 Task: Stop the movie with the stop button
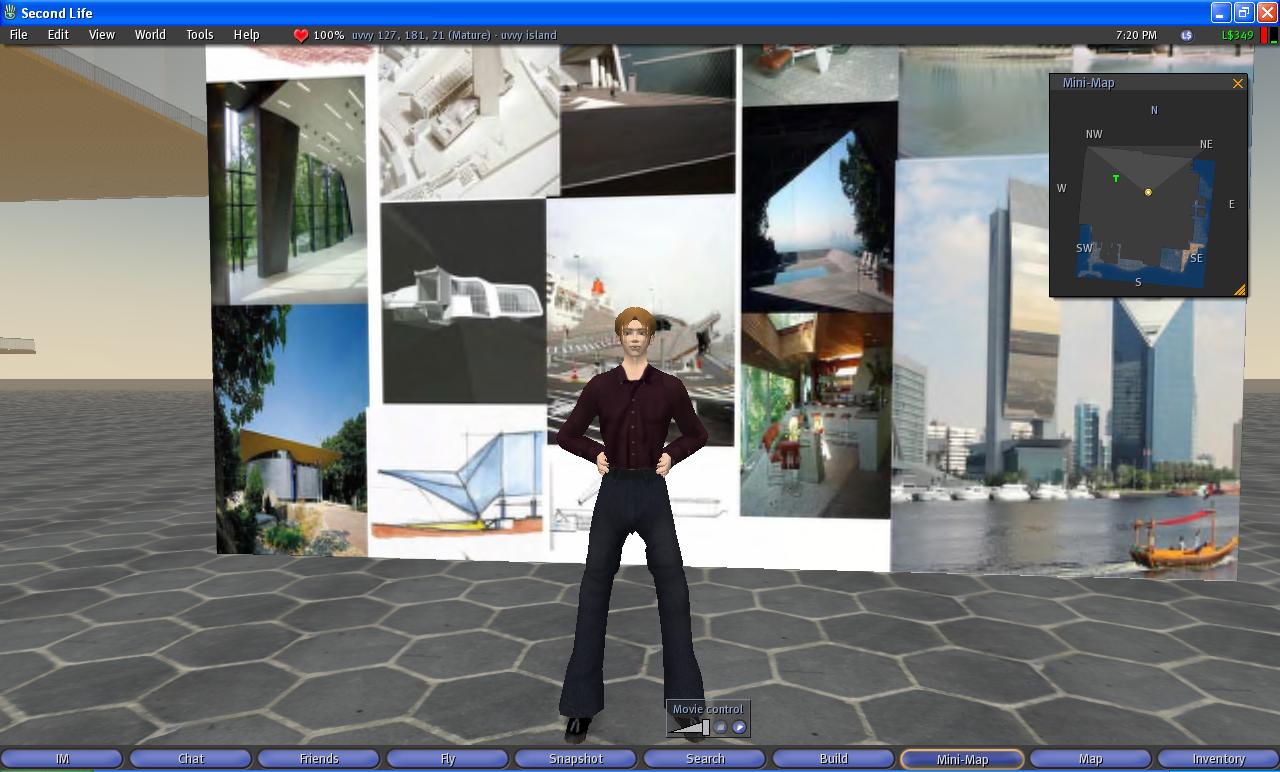(721, 727)
